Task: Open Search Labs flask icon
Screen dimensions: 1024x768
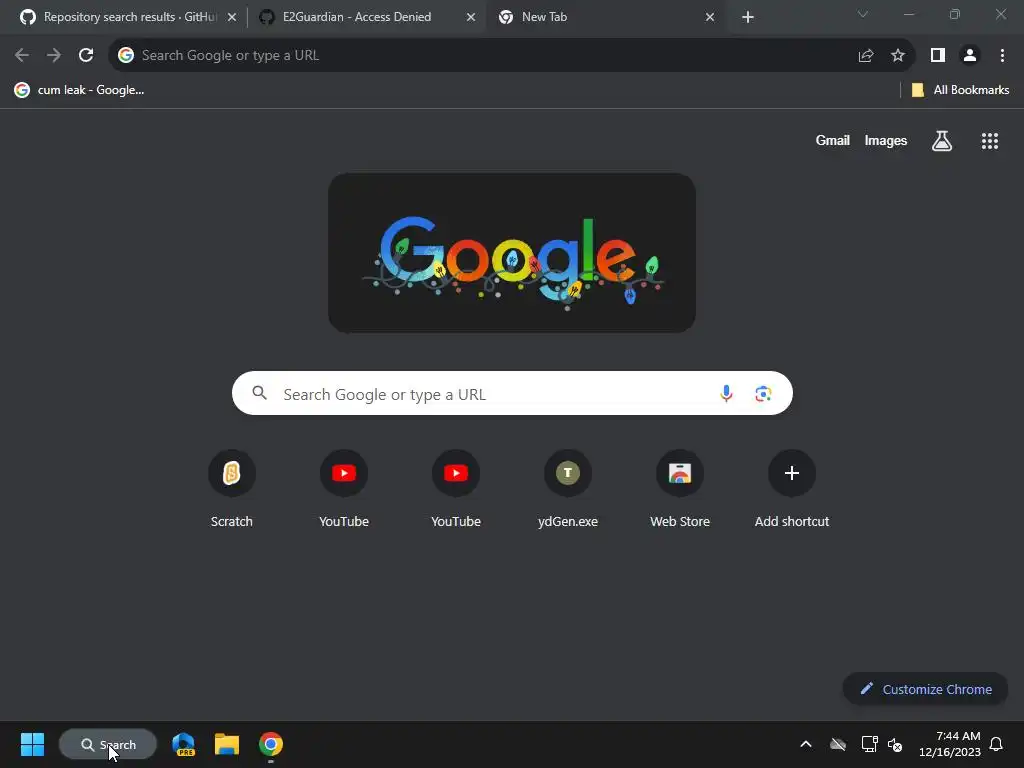Action: pos(942,140)
